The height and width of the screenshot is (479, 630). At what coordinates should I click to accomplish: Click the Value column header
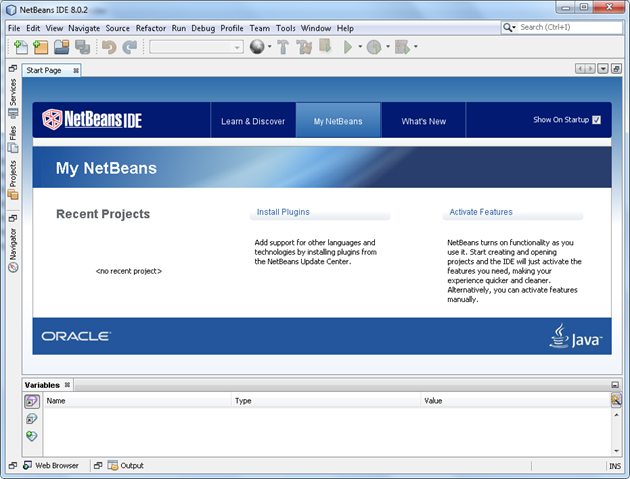coord(515,401)
